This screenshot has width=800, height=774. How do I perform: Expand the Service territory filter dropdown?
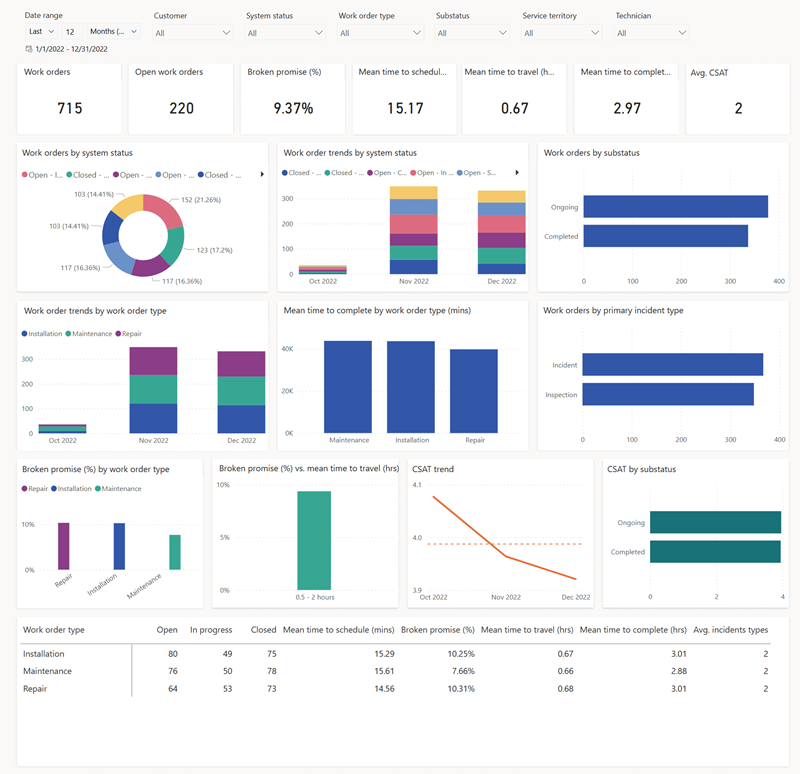561,33
